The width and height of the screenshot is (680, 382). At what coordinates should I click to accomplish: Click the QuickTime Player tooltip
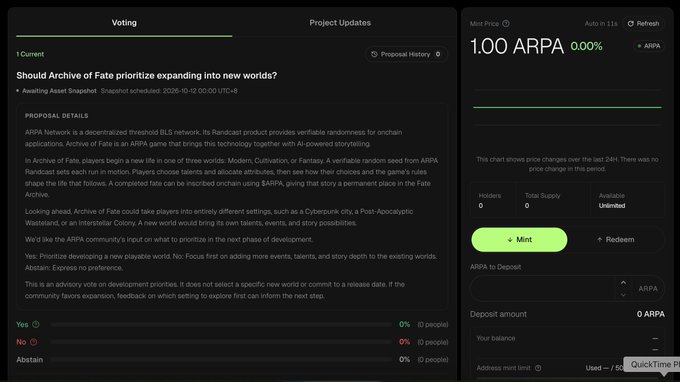651,364
